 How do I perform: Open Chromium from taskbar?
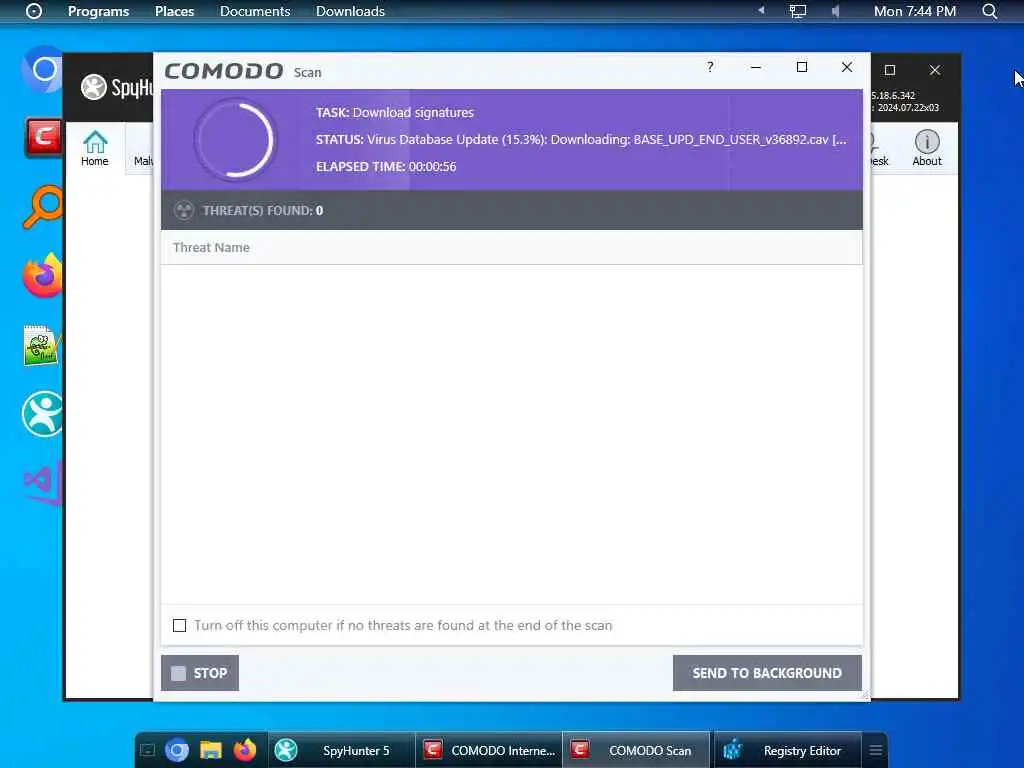[177, 750]
